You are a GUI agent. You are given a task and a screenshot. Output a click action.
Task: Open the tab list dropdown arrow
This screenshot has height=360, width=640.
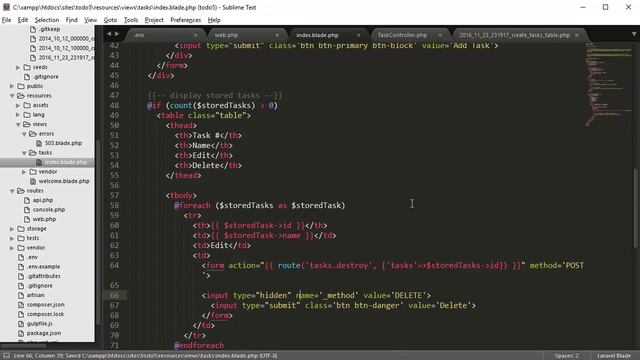634,34
